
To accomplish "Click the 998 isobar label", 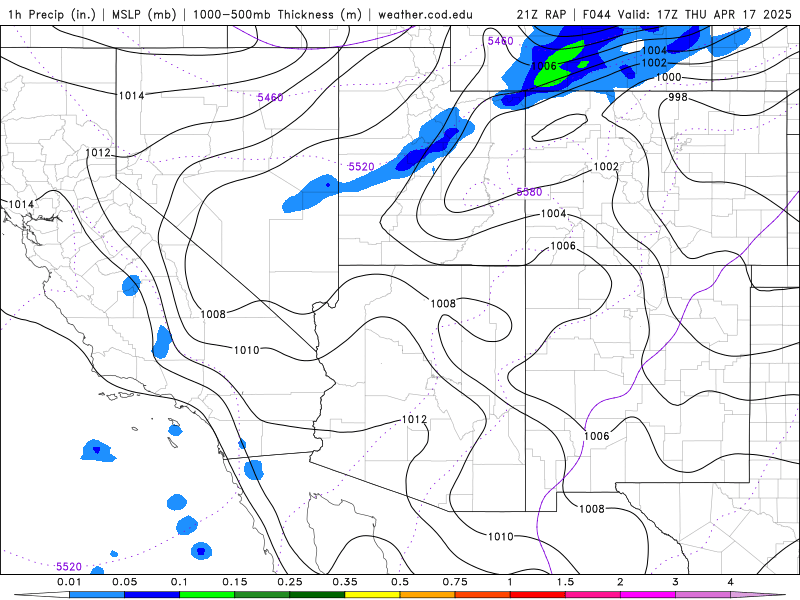I will pos(678,97).
